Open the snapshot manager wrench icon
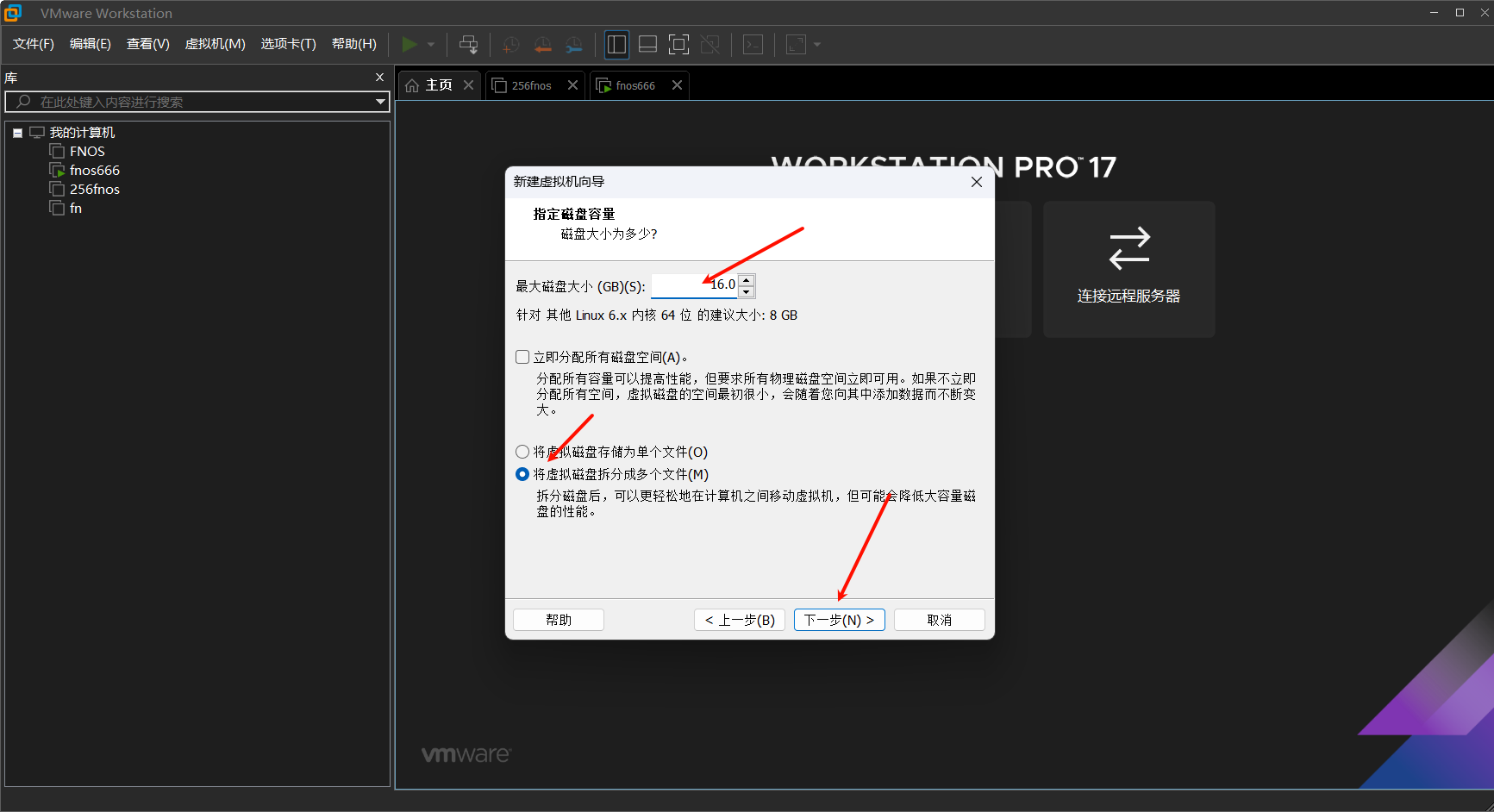The height and width of the screenshot is (812, 1494). point(574,45)
